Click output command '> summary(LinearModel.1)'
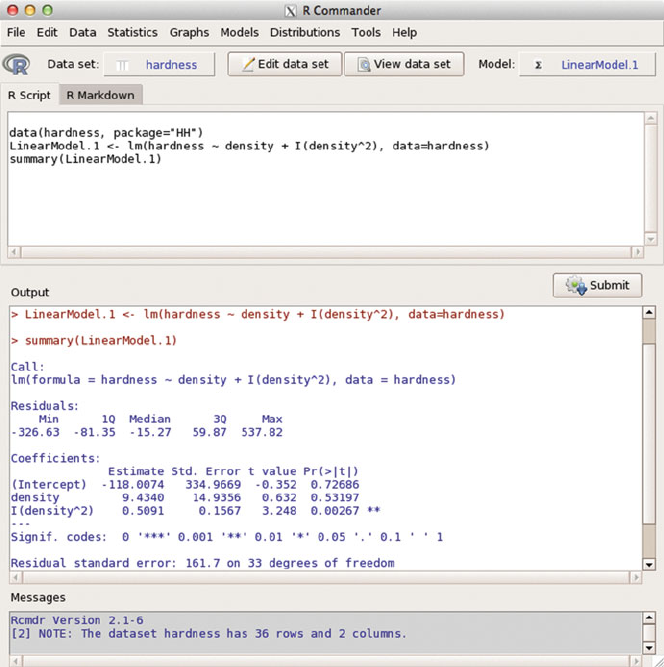The image size is (664, 667). pyautogui.click(x=94, y=341)
